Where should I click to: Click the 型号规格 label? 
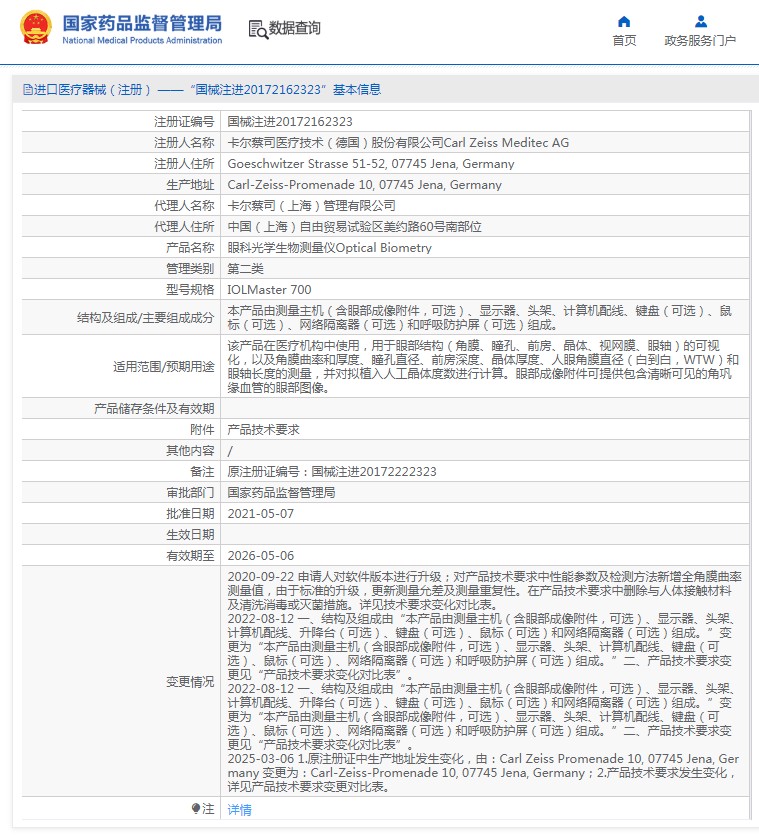point(190,290)
